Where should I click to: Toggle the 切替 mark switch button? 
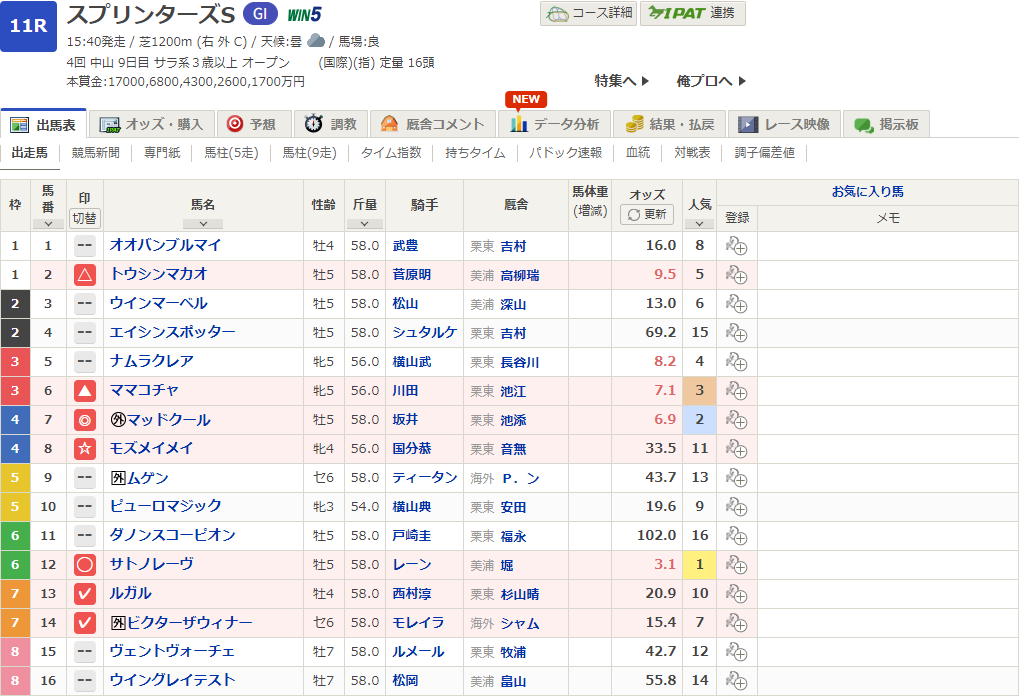[85, 217]
